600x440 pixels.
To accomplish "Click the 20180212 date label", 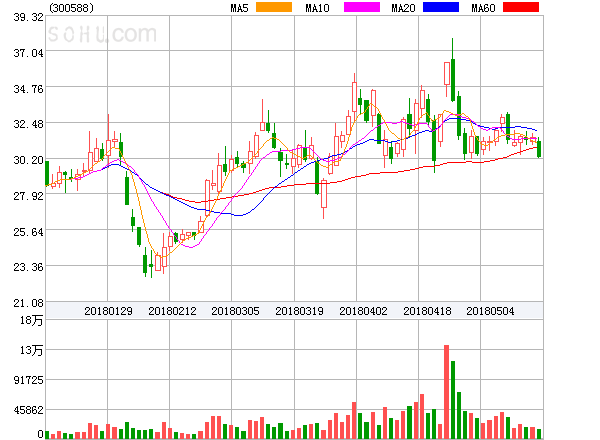I will tap(172, 311).
